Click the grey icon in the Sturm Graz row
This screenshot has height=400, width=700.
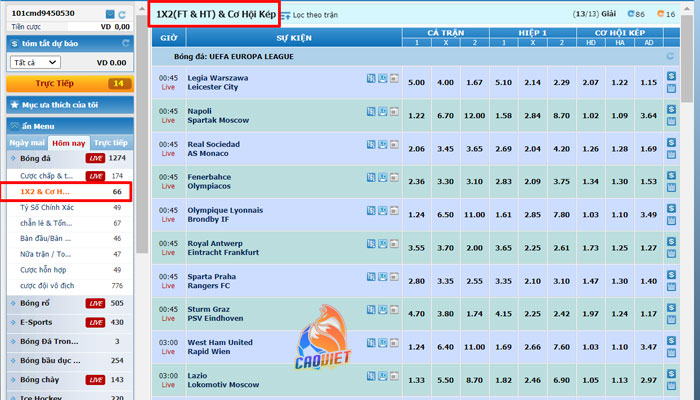point(394,309)
